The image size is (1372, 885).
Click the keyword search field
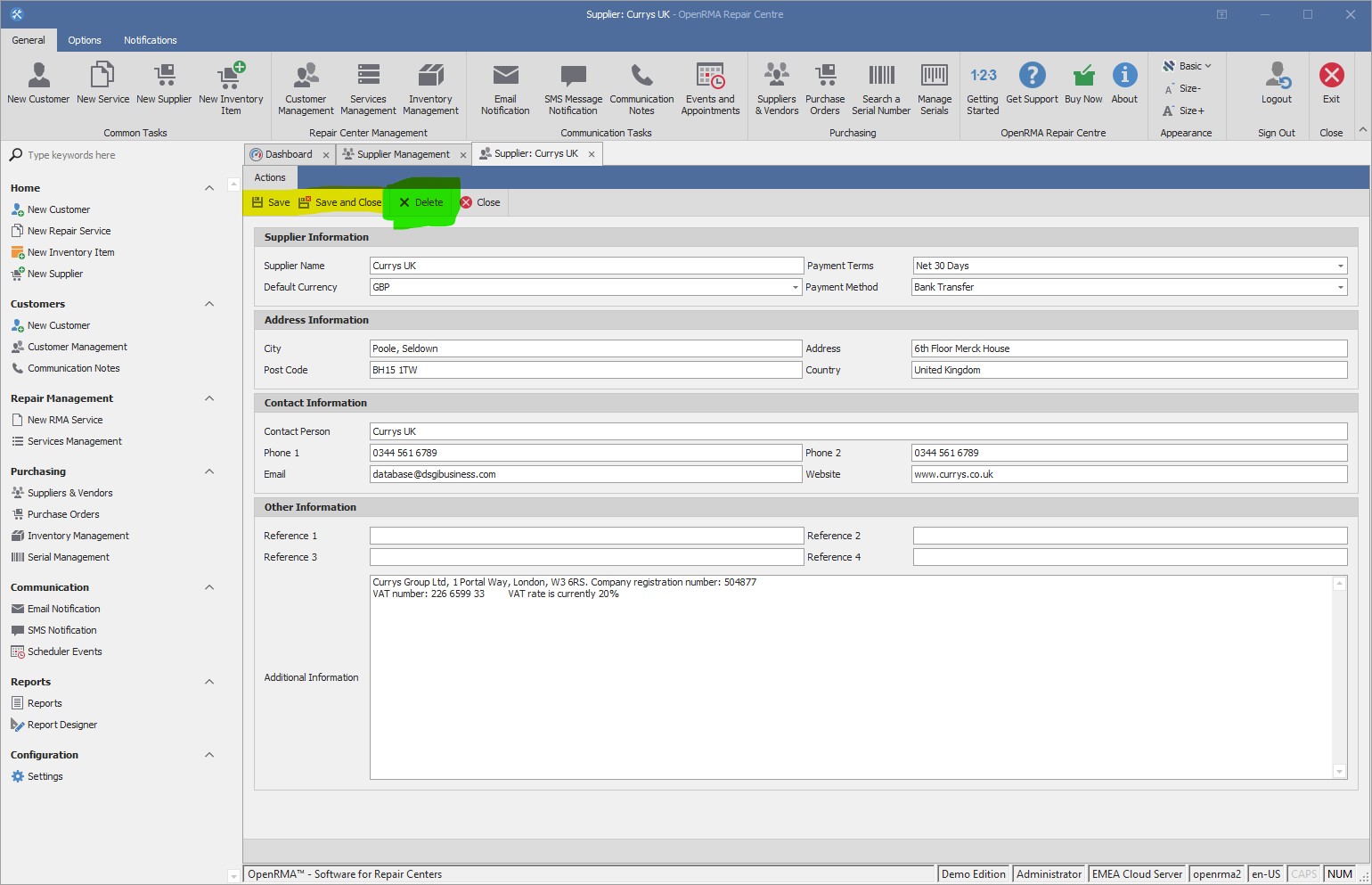(116, 155)
